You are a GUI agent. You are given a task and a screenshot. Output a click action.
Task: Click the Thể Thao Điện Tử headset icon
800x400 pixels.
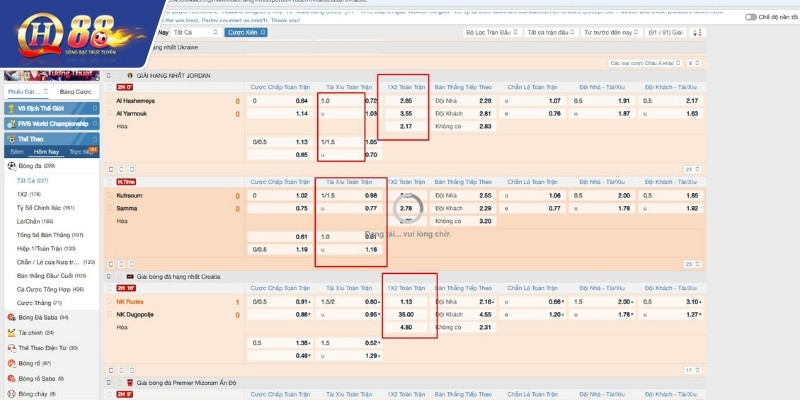point(11,348)
